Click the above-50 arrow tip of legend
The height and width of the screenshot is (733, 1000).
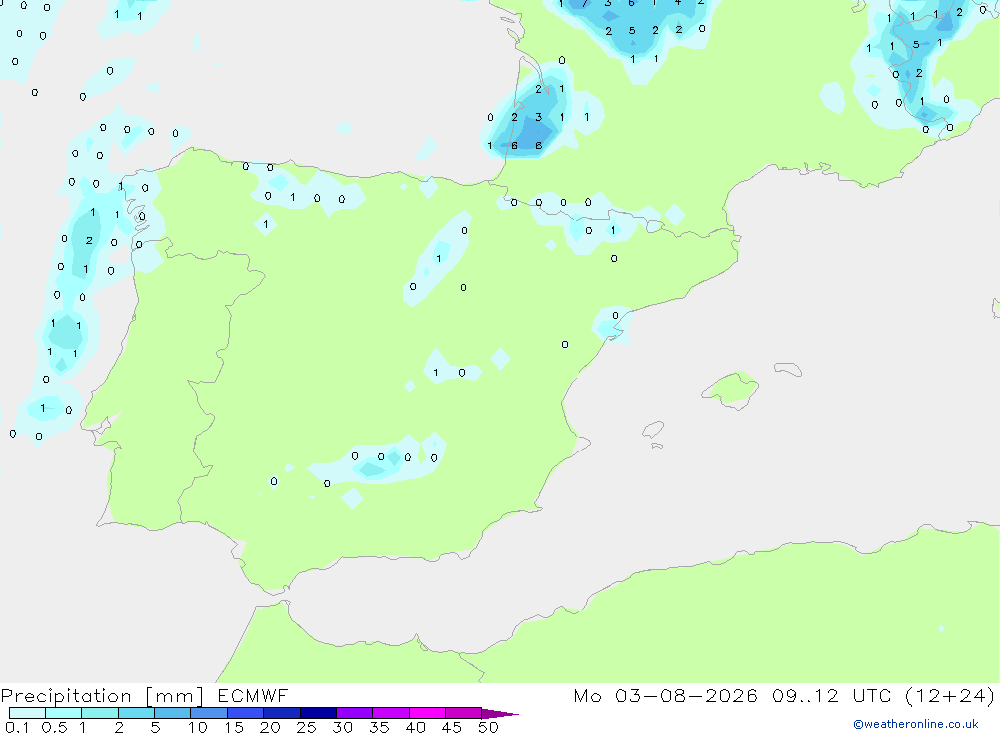pos(500,714)
